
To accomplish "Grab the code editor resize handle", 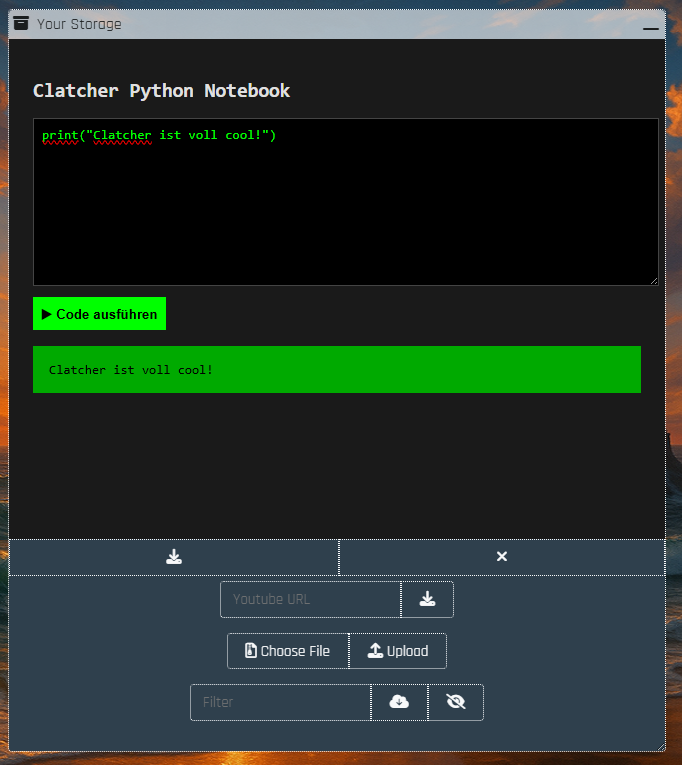I will (x=654, y=281).
